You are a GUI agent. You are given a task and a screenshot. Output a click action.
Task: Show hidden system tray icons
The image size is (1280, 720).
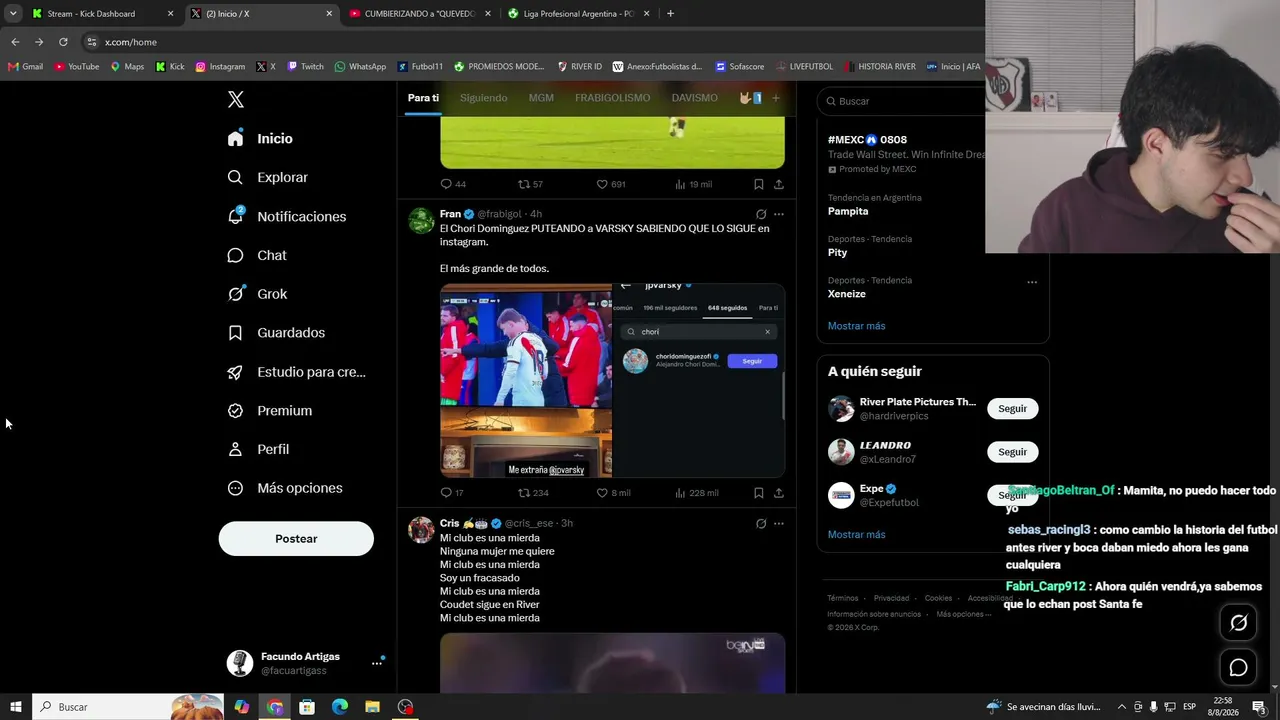click(x=1122, y=707)
